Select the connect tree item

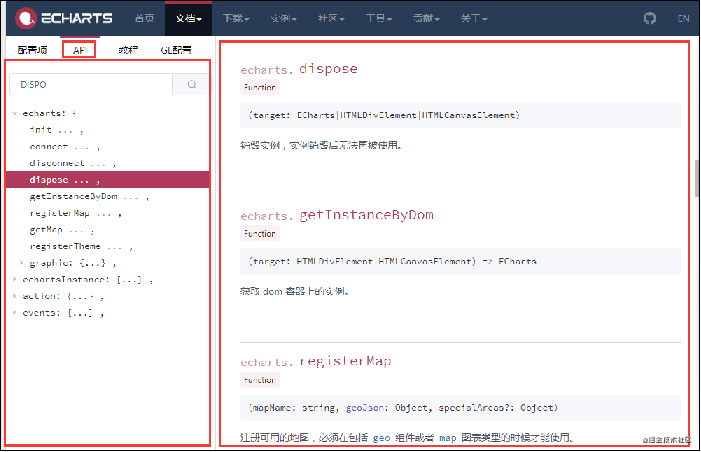pos(64,147)
